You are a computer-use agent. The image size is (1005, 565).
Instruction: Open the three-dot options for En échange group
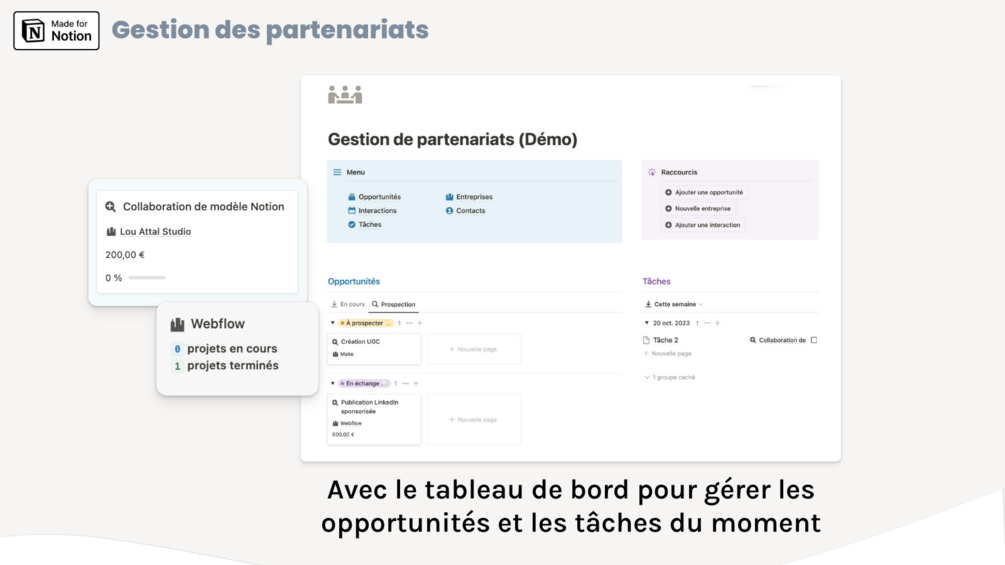click(x=405, y=383)
